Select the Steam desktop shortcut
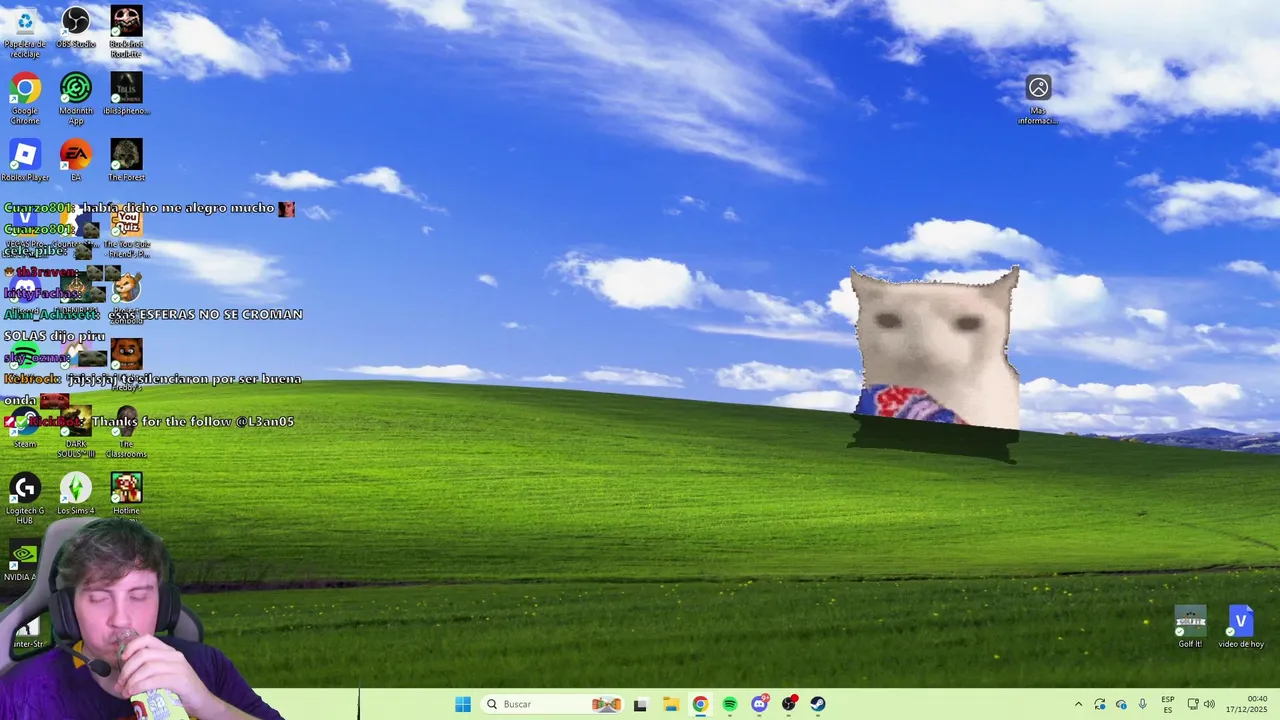Image resolution: width=1280 pixels, height=720 pixels. [x=25, y=428]
